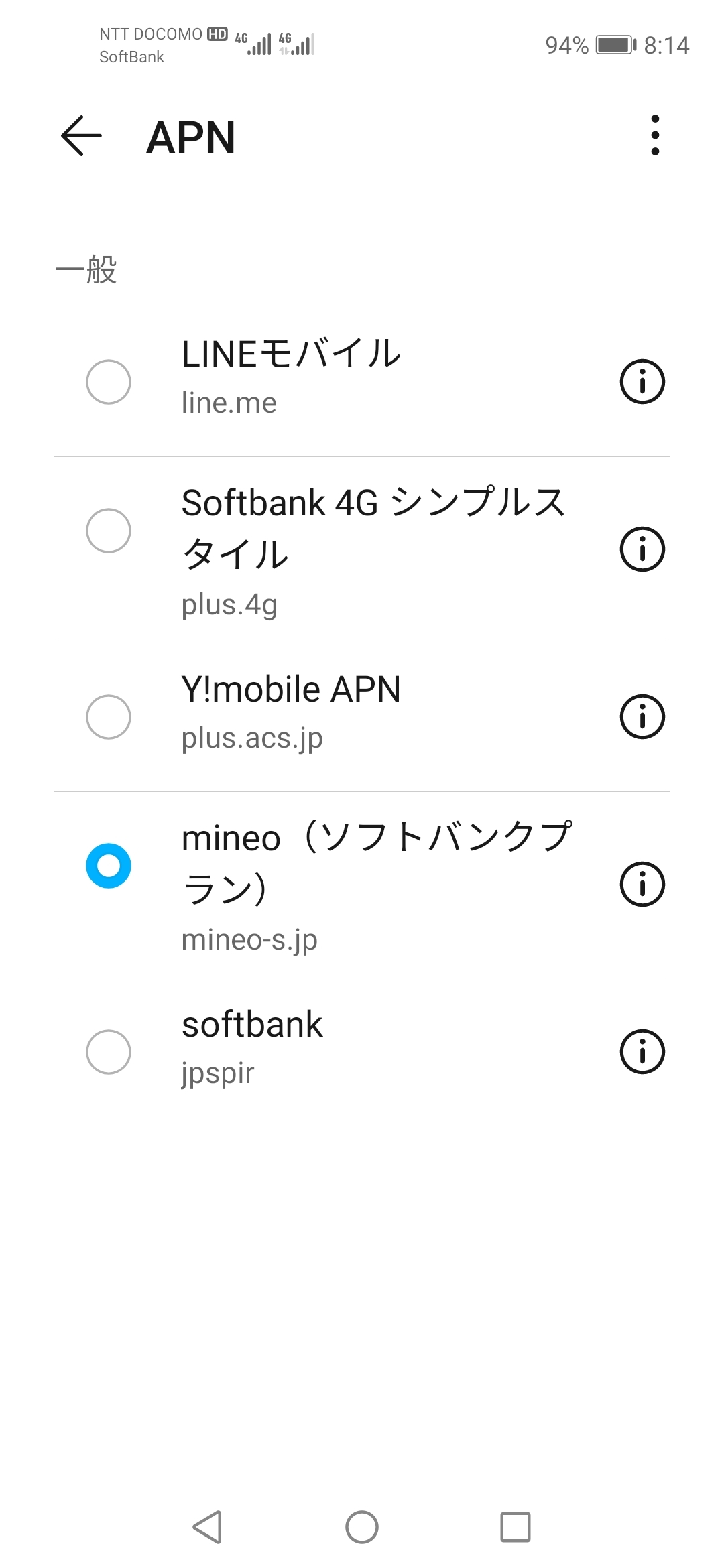Viewport: 724px width, 1568px height.
Task: Select the Softbank 4G シンプルスタイル radio button
Action: coord(109,531)
